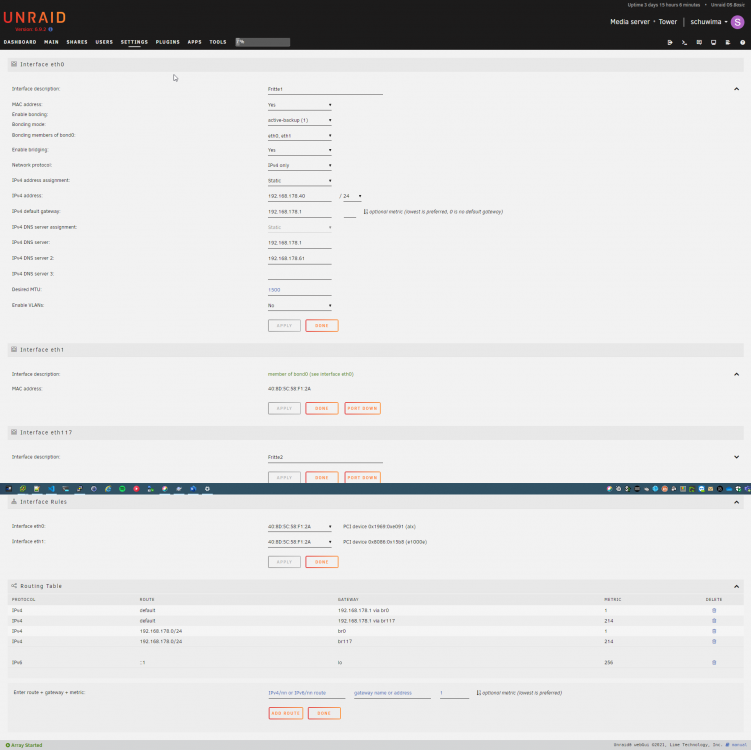Viewport: 751px width, 750px height.
Task: Click the IPv4 default gateway field
Action: pos(299,211)
